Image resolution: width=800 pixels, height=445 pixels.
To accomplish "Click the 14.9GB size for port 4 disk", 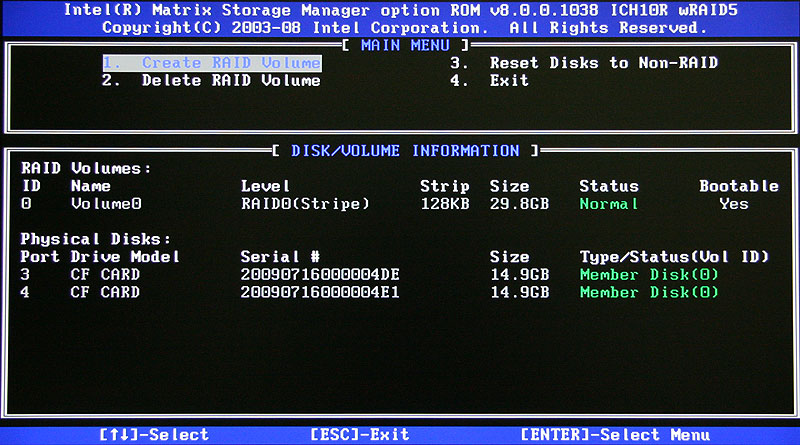I will pos(519,292).
